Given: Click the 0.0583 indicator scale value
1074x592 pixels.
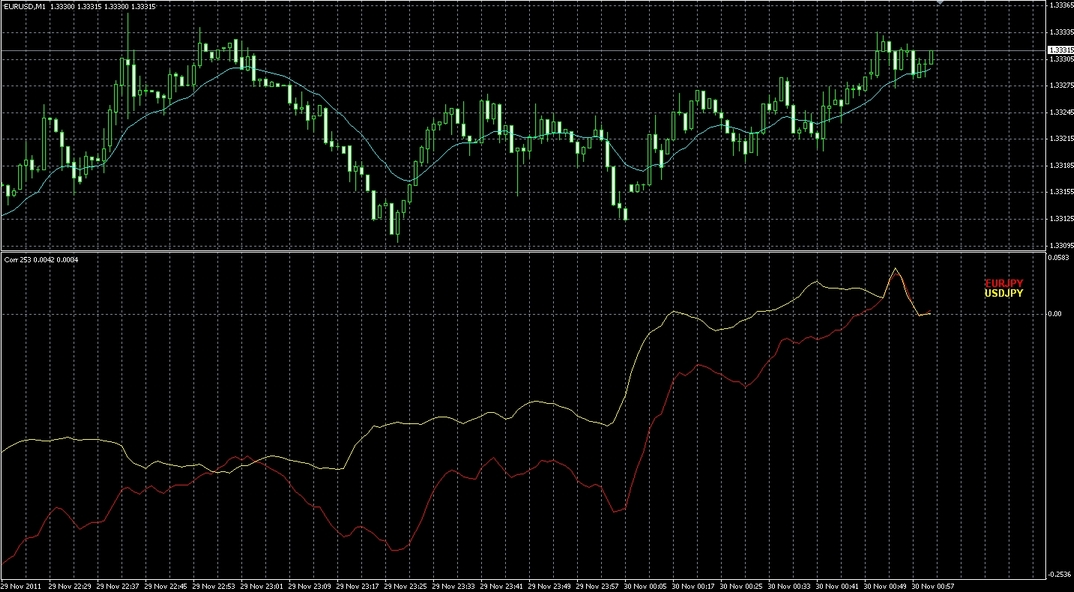Looking at the screenshot, I should pyautogui.click(x=1059, y=258).
